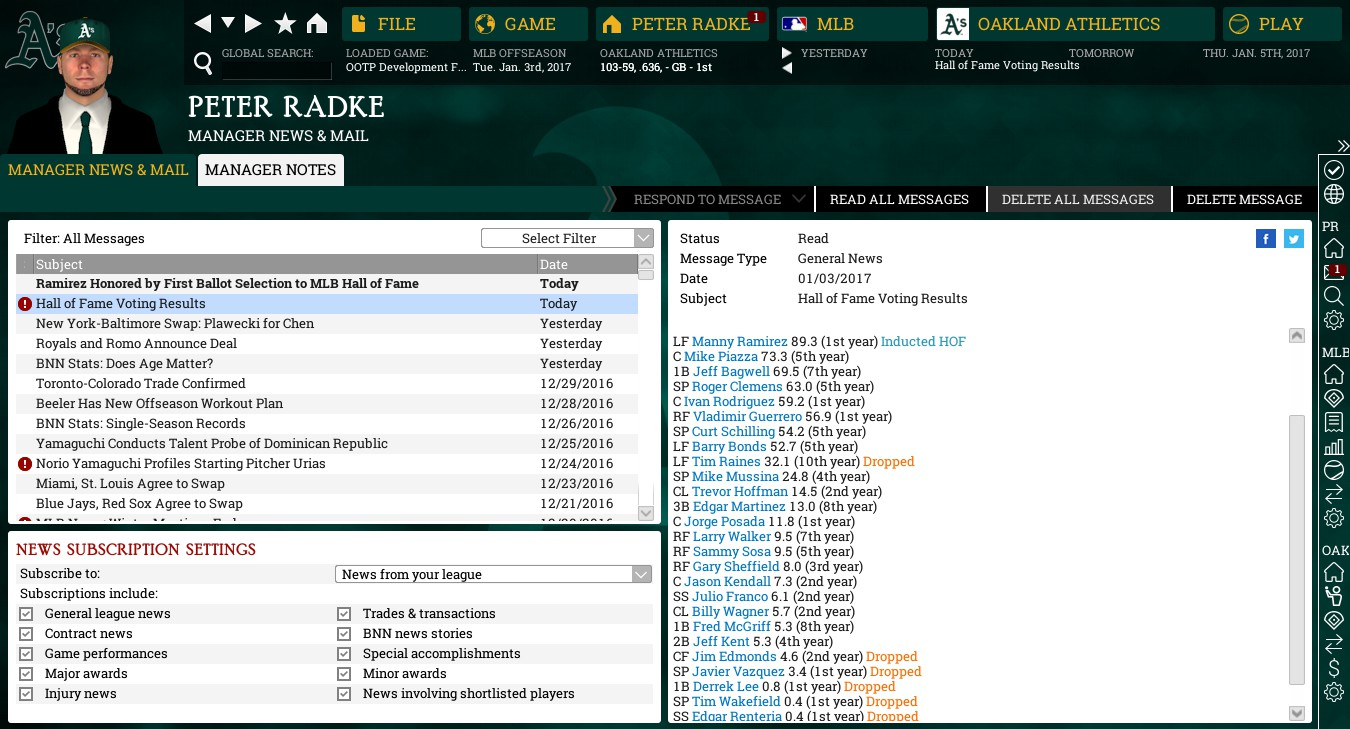The height and width of the screenshot is (729, 1350).
Task: Select 'Toronto-Colorado Trade Confirmed' message
Action: 327,384
